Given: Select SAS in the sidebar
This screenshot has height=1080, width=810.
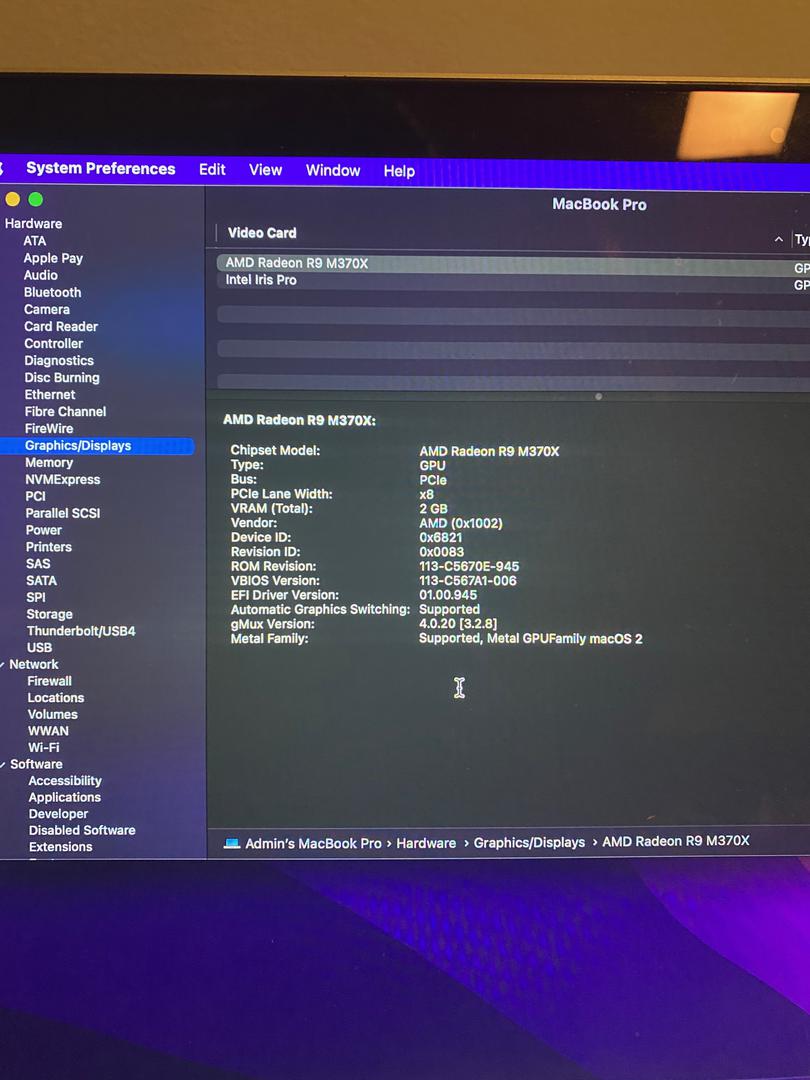Looking at the screenshot, I should (38, 563).
